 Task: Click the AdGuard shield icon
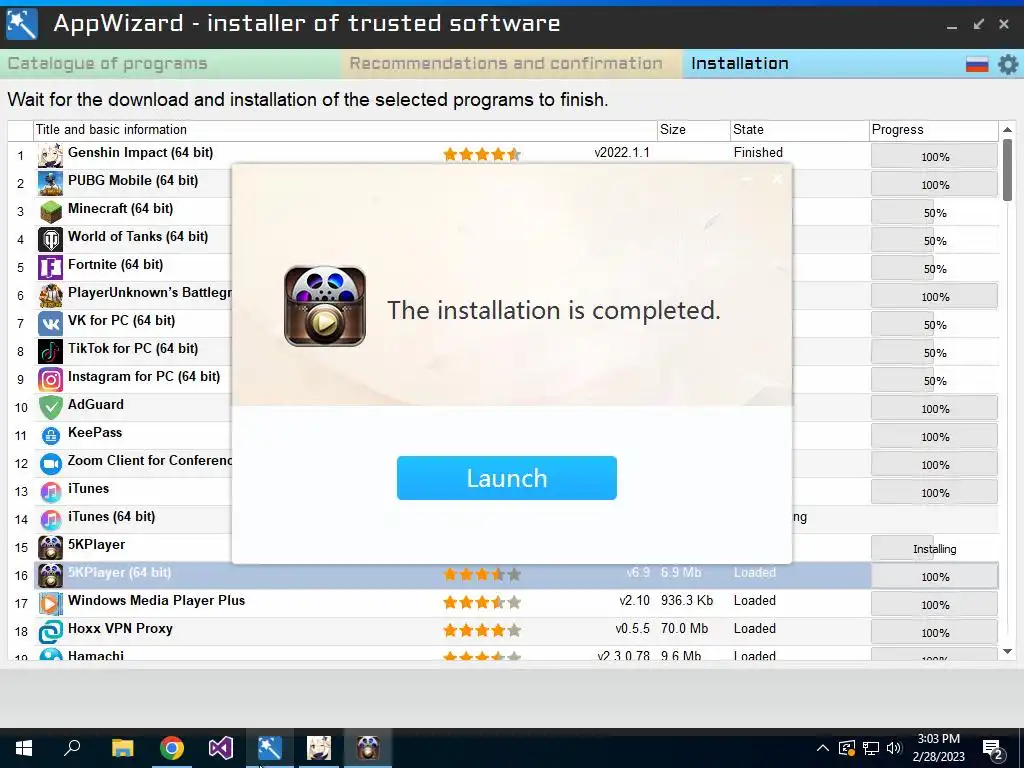click(50, 408)
